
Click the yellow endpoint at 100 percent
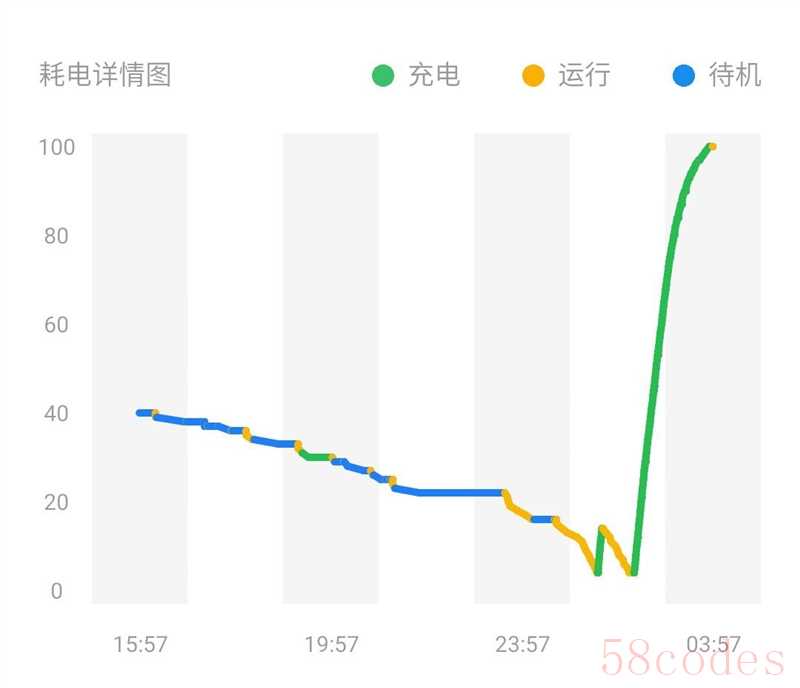pyautogui.click(x=712, y=147)
